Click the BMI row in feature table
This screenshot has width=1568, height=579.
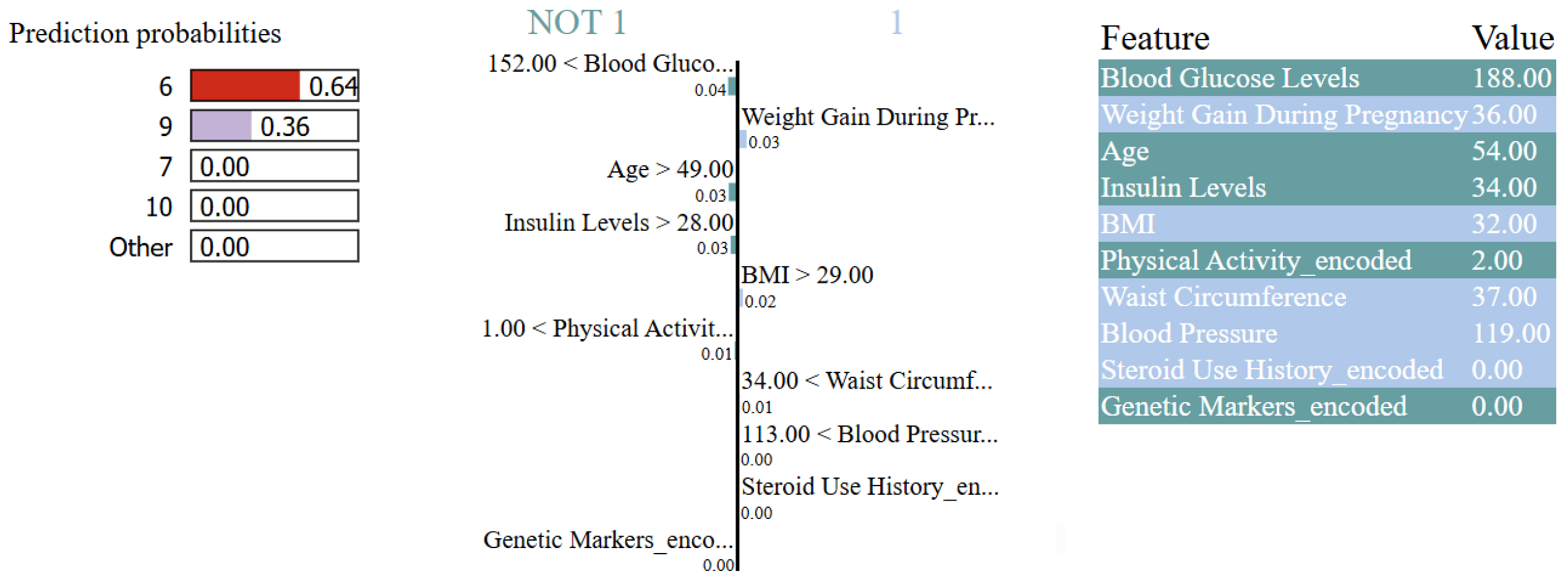coord(1326,224)
